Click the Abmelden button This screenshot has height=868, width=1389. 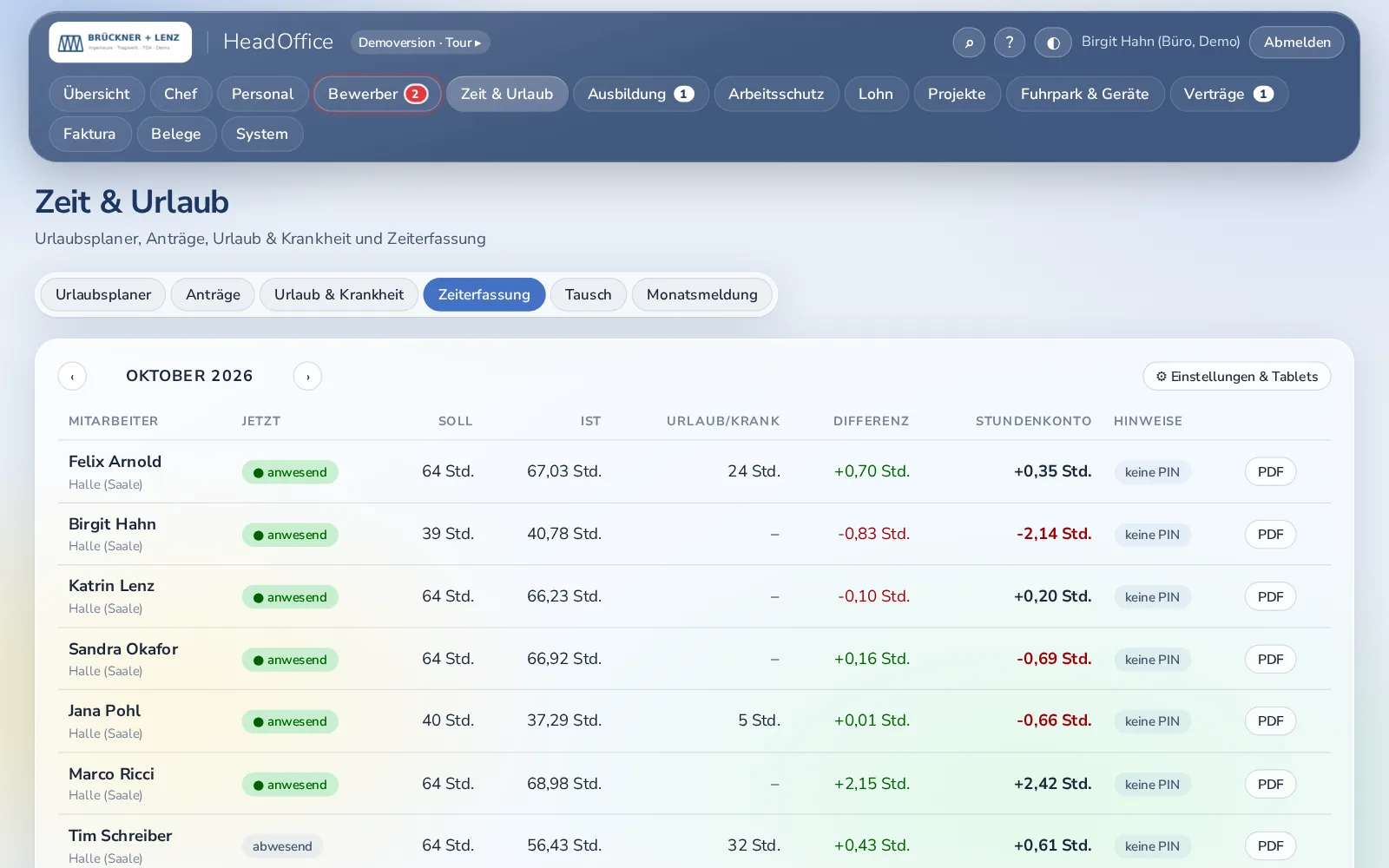1297,43
